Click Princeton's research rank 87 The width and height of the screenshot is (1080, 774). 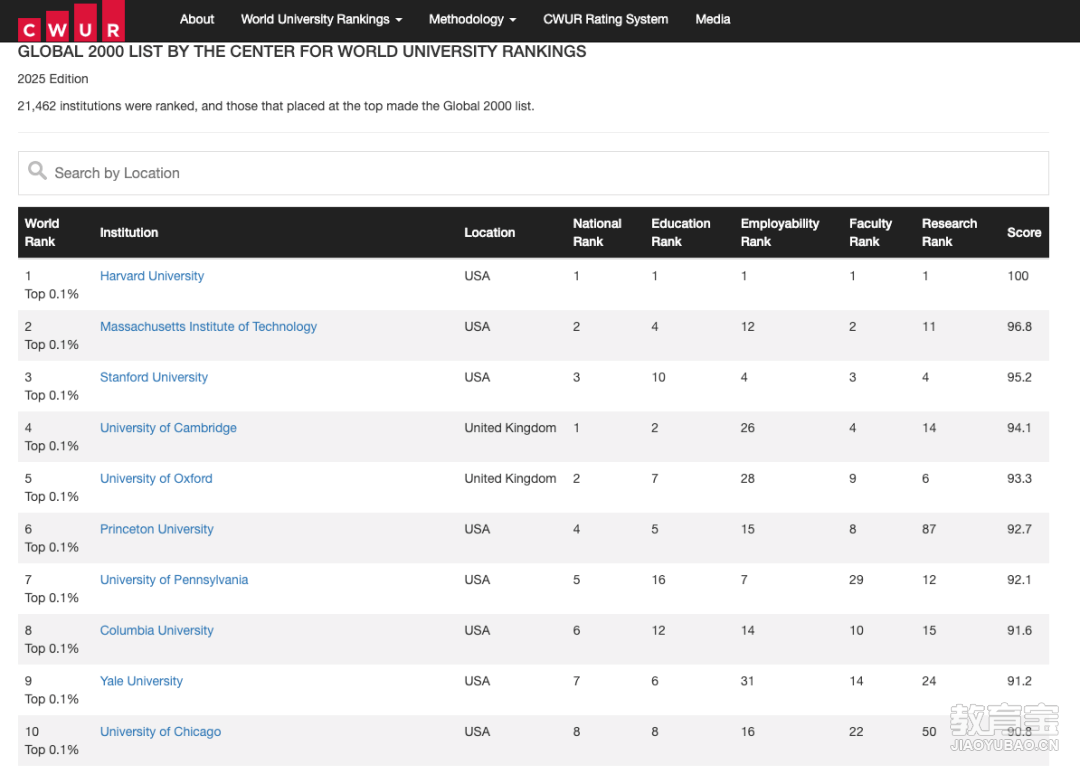coord(929,529)
